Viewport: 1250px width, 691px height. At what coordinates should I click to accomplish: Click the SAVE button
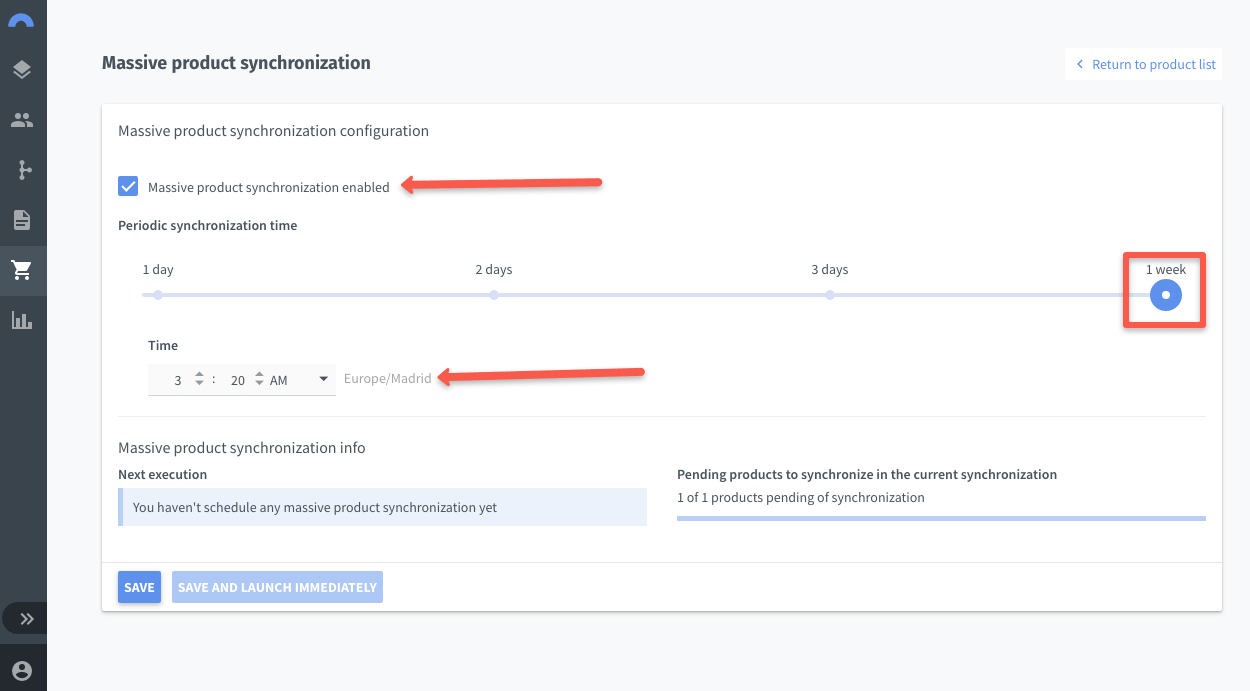(139, 587)
